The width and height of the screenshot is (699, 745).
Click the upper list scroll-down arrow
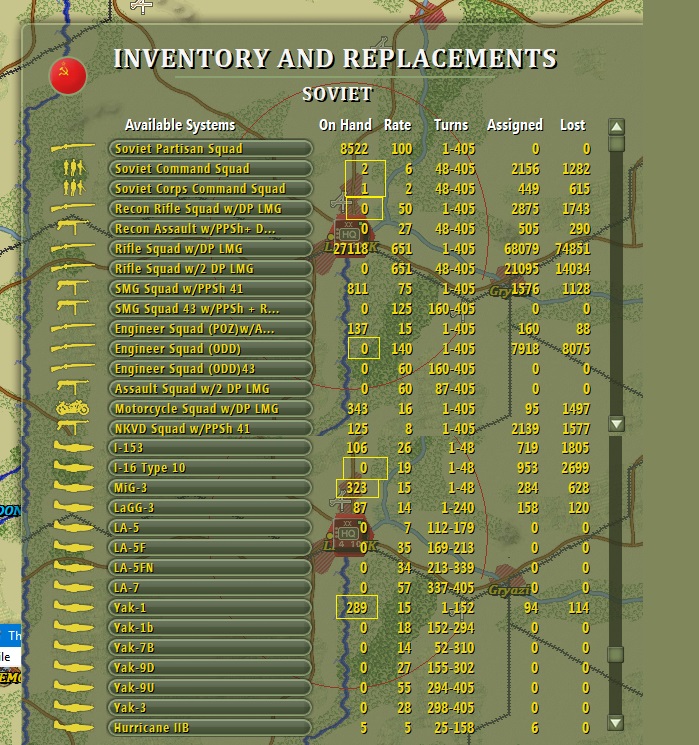616,424
